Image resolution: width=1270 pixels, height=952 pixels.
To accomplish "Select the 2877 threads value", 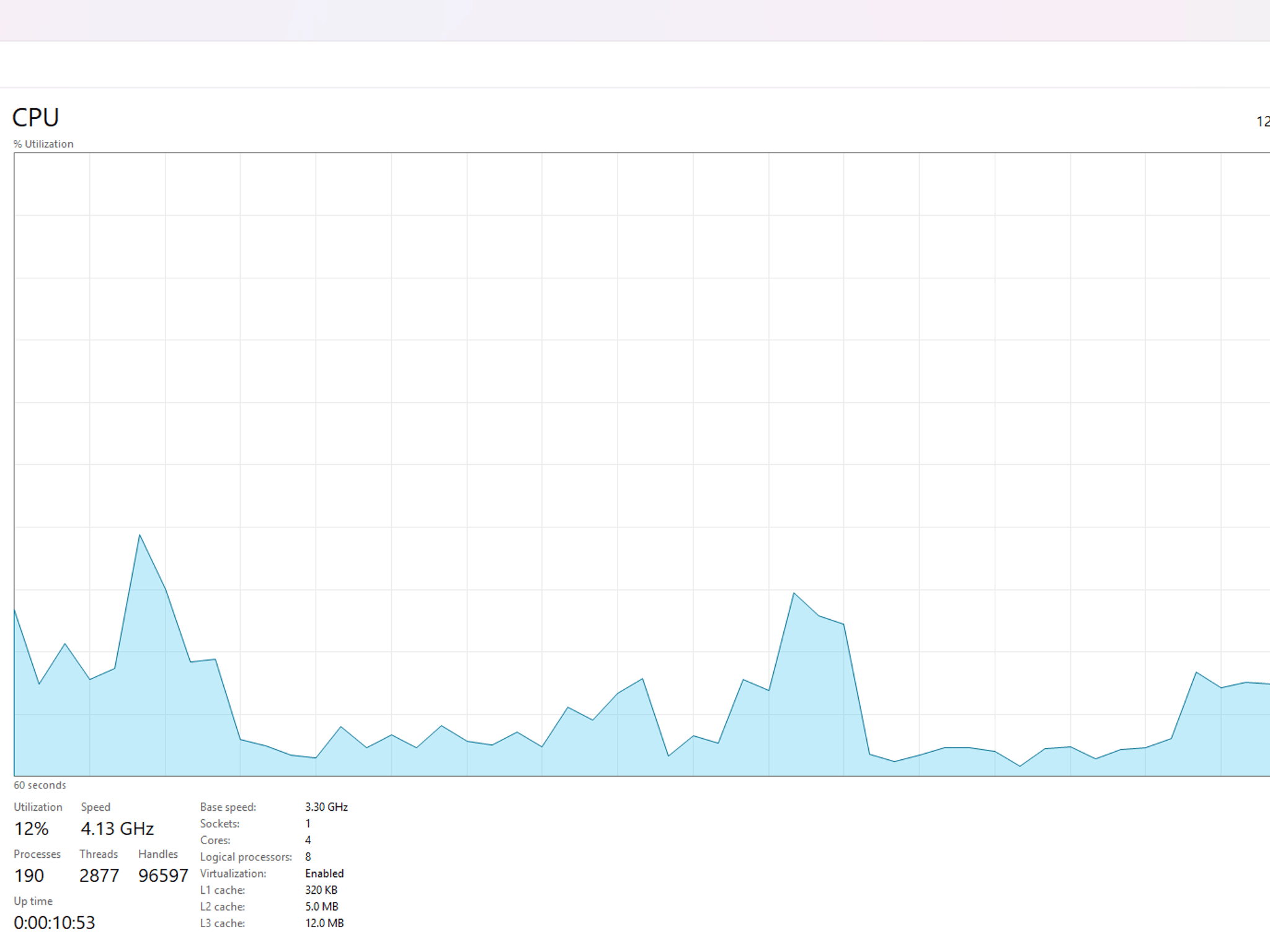I will pos(99,876).
